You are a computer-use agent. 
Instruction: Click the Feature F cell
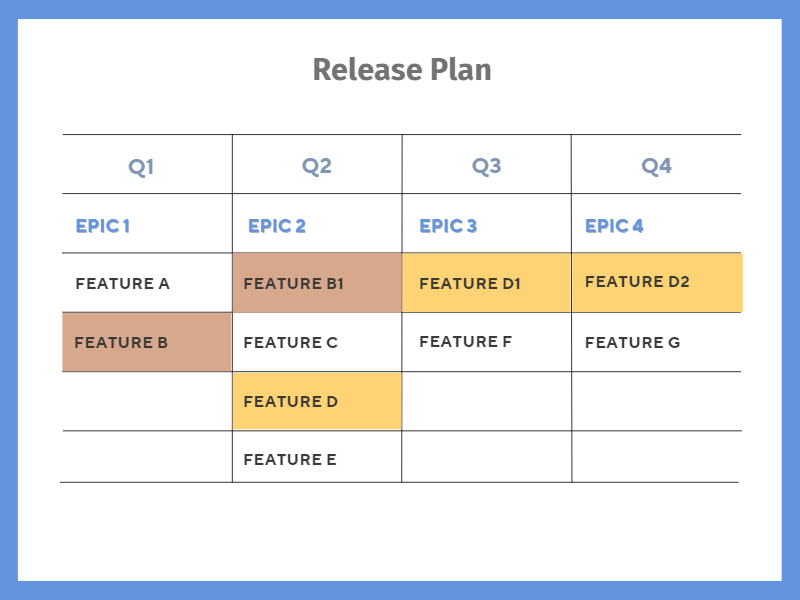[466, 342]
